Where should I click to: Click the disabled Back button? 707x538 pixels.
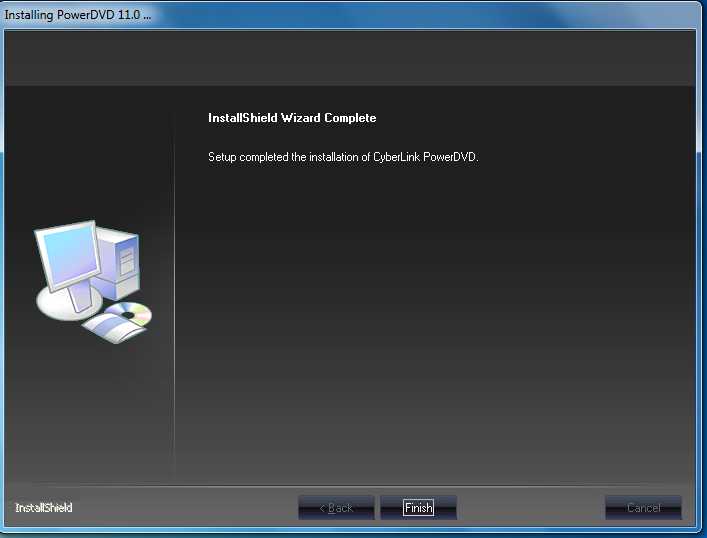coord(336,508)
